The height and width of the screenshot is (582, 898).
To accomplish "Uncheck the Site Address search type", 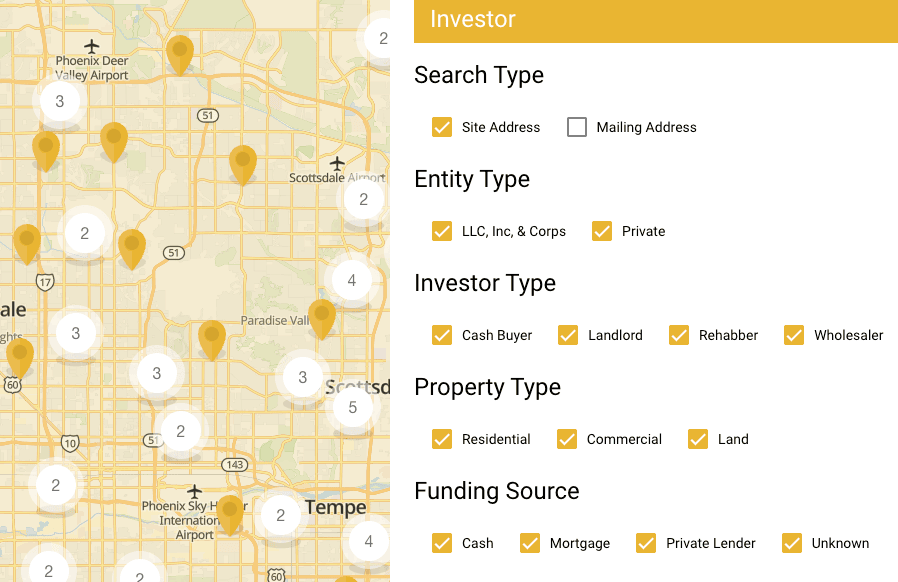I will tap(442, 127).
